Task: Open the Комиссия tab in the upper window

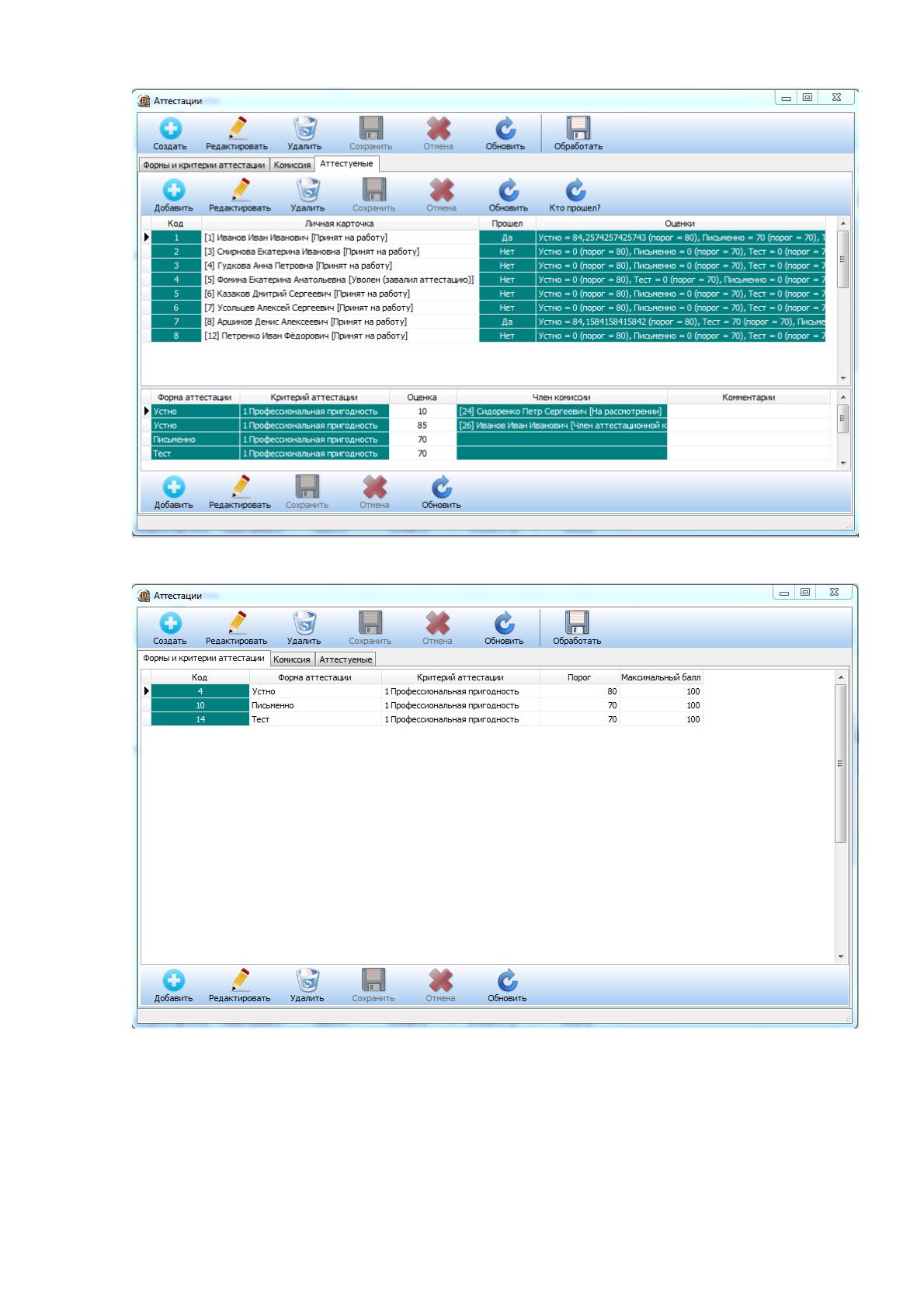Action: (292, 165)
